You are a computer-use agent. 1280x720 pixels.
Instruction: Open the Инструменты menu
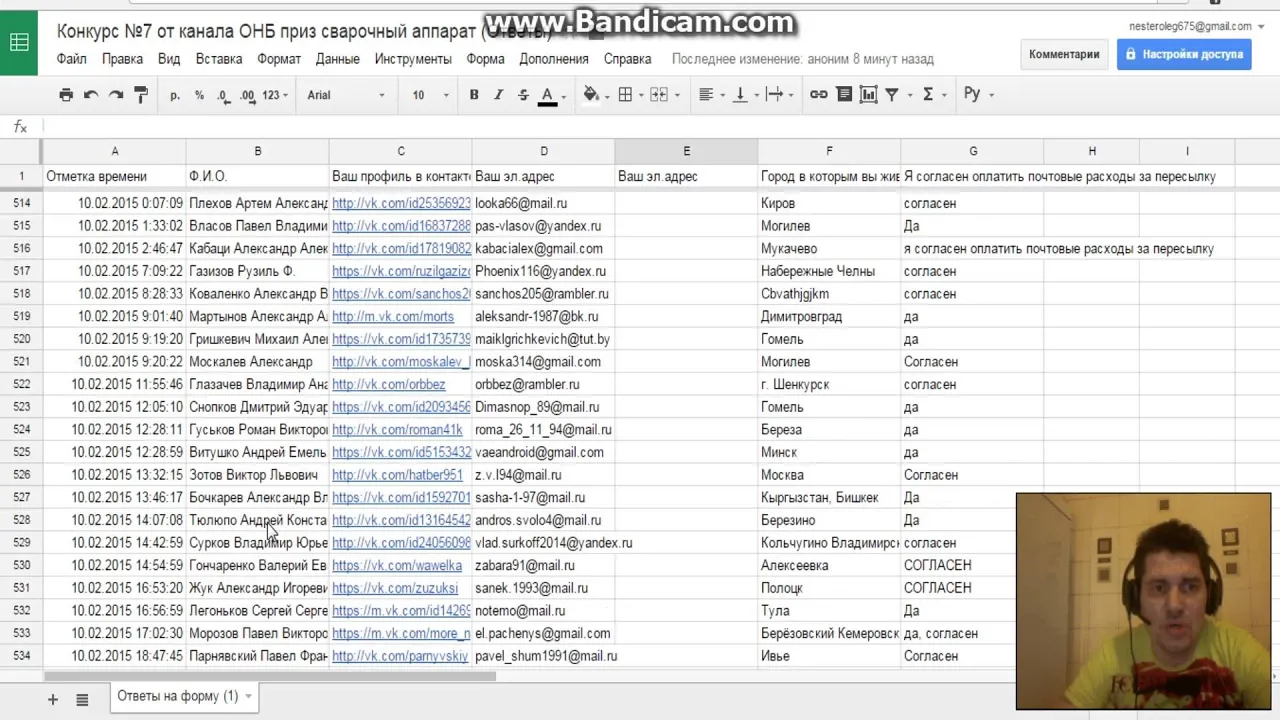click(x=413, y=59)
